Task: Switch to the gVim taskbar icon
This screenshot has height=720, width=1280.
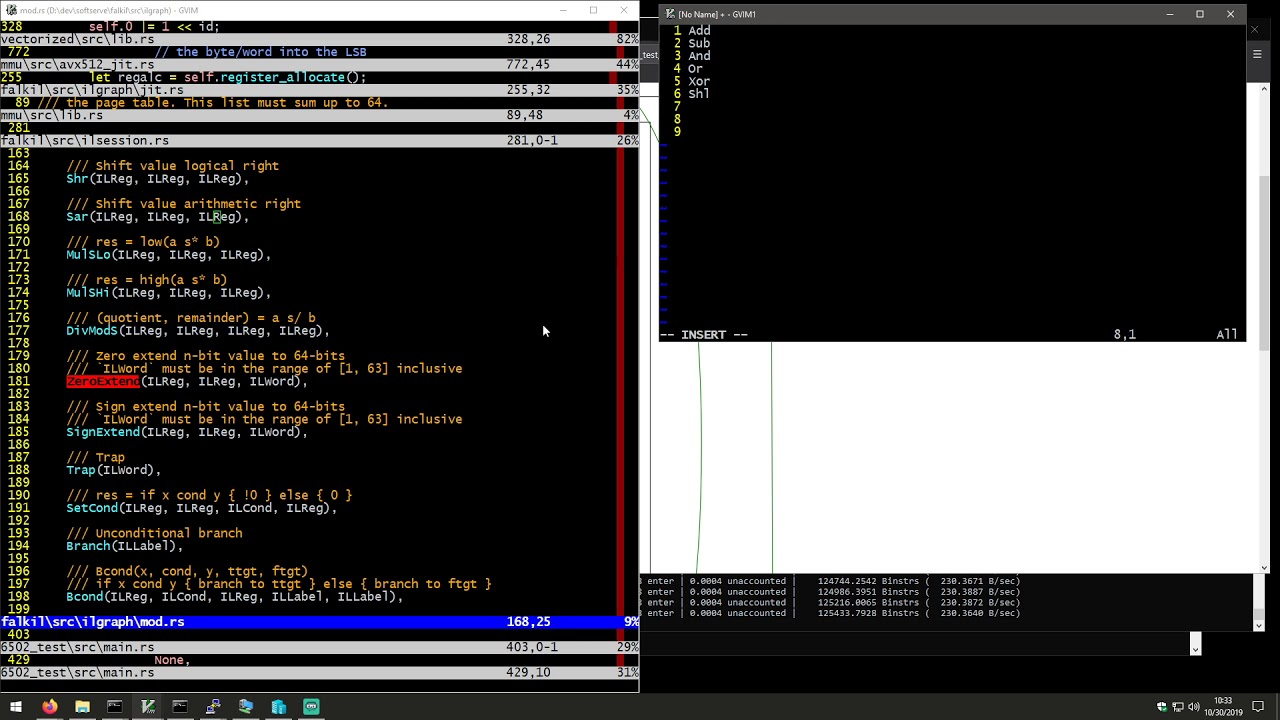Action: click(148, 707)
